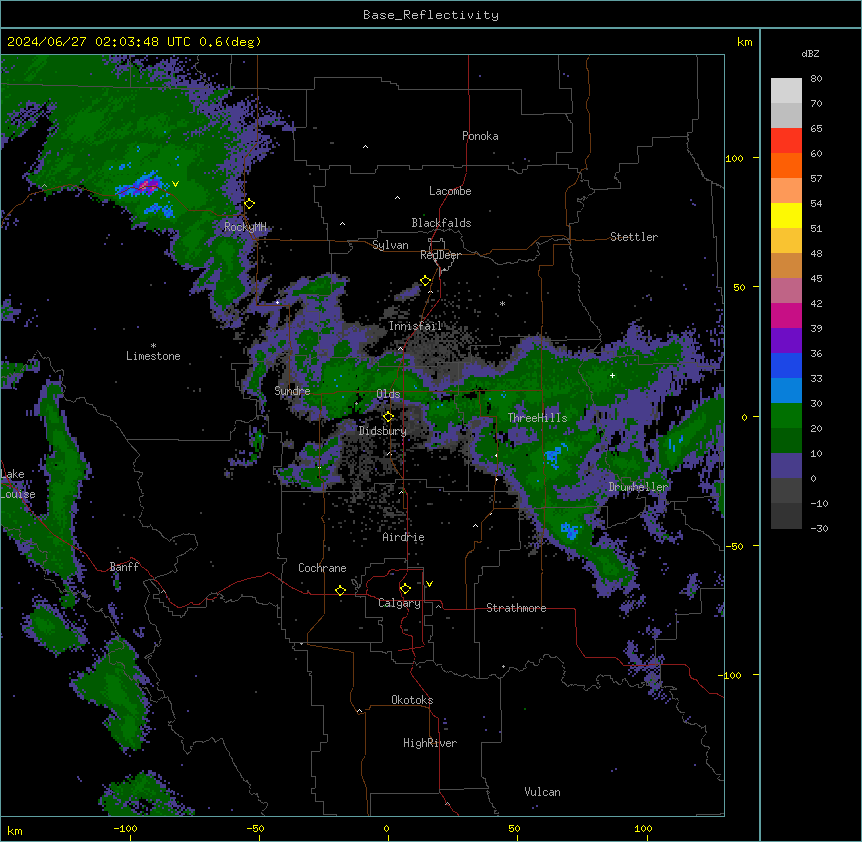This screenshot has width=862, height=842.
Task: Click the light blue swatch between 33 and 30
Action: [786, 391]
